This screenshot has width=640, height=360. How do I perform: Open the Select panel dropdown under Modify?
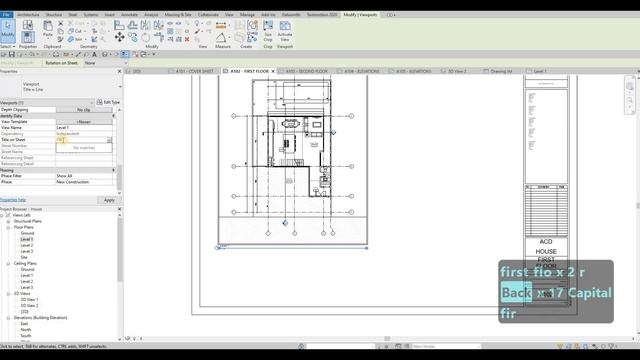[x=8, y=47]
